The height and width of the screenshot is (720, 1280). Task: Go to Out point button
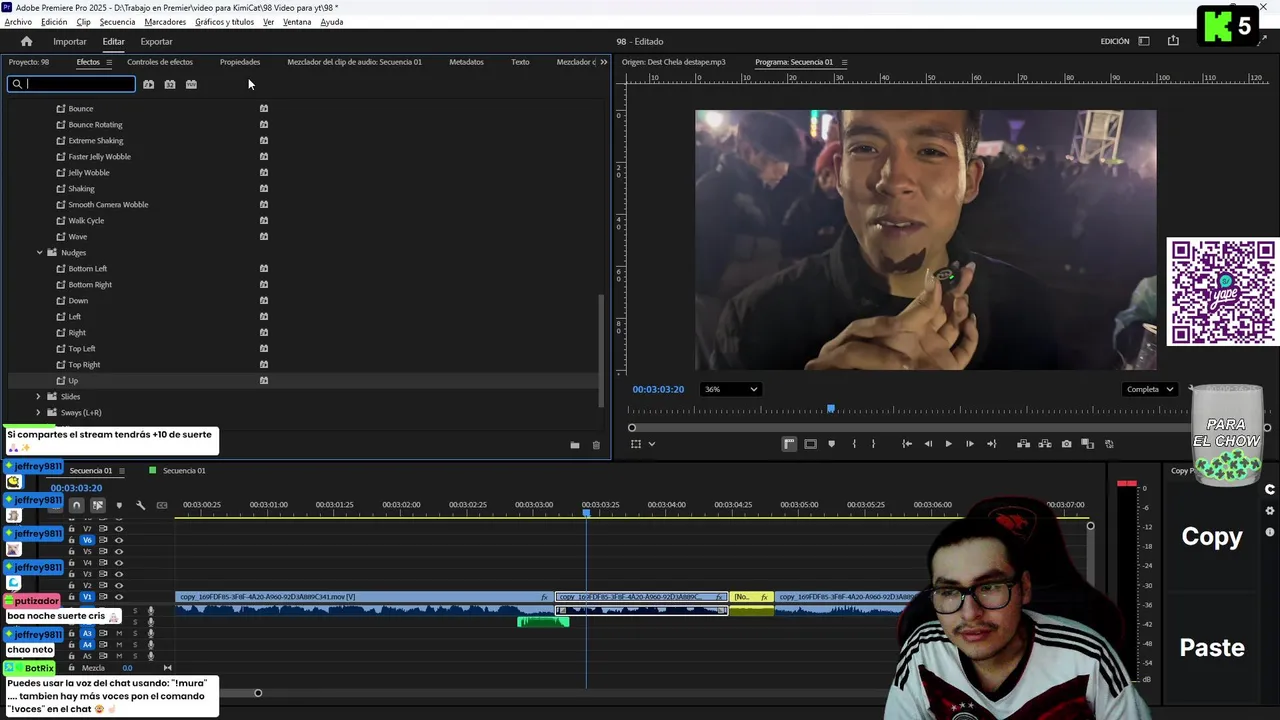point(992,444)
